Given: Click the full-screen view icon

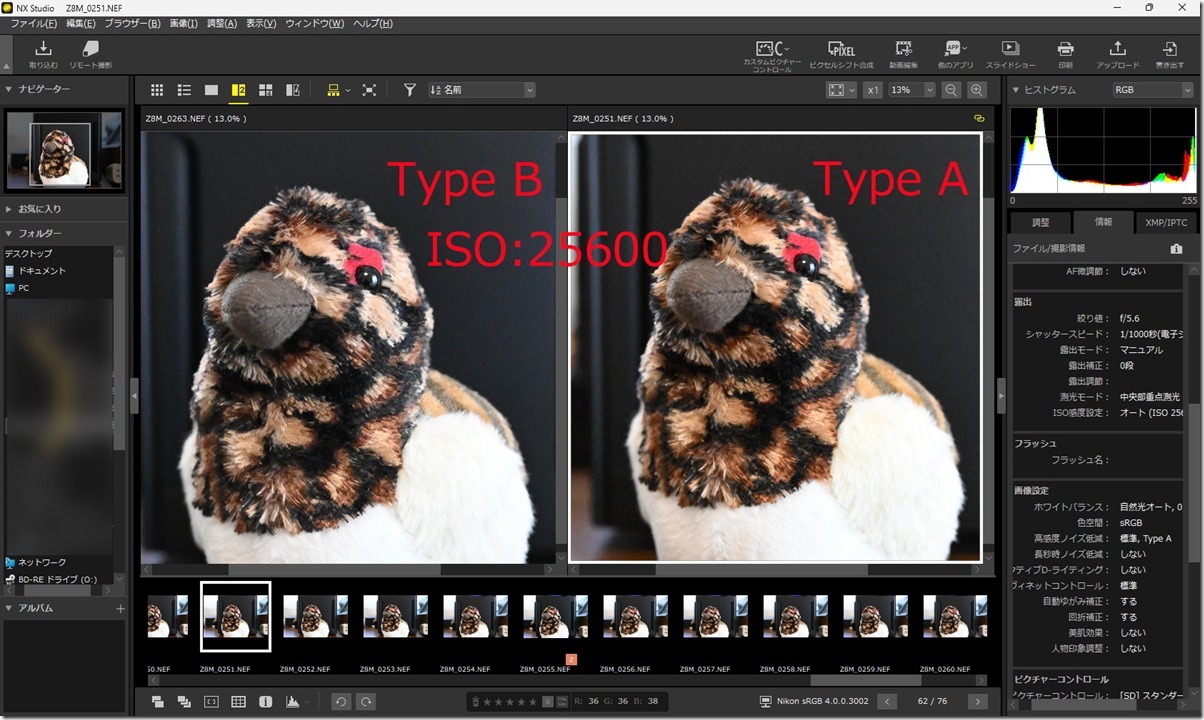Looking at the screenshot, I should pyautogui.click(x=369, y=90).
